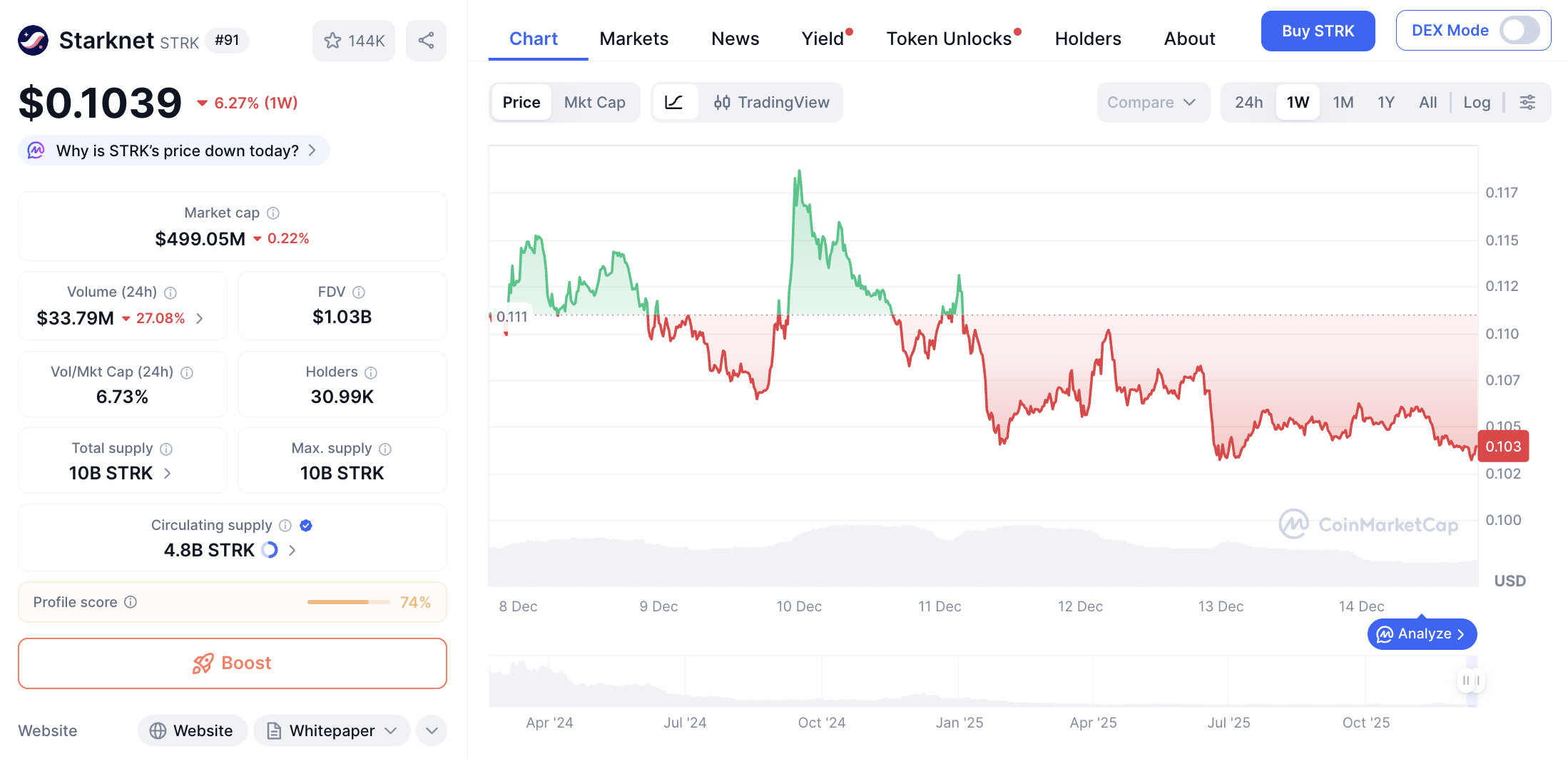Expand more links chevron beside Whitepaper
The height and width of the screenshot is (759, 1568).
[432, 730]
